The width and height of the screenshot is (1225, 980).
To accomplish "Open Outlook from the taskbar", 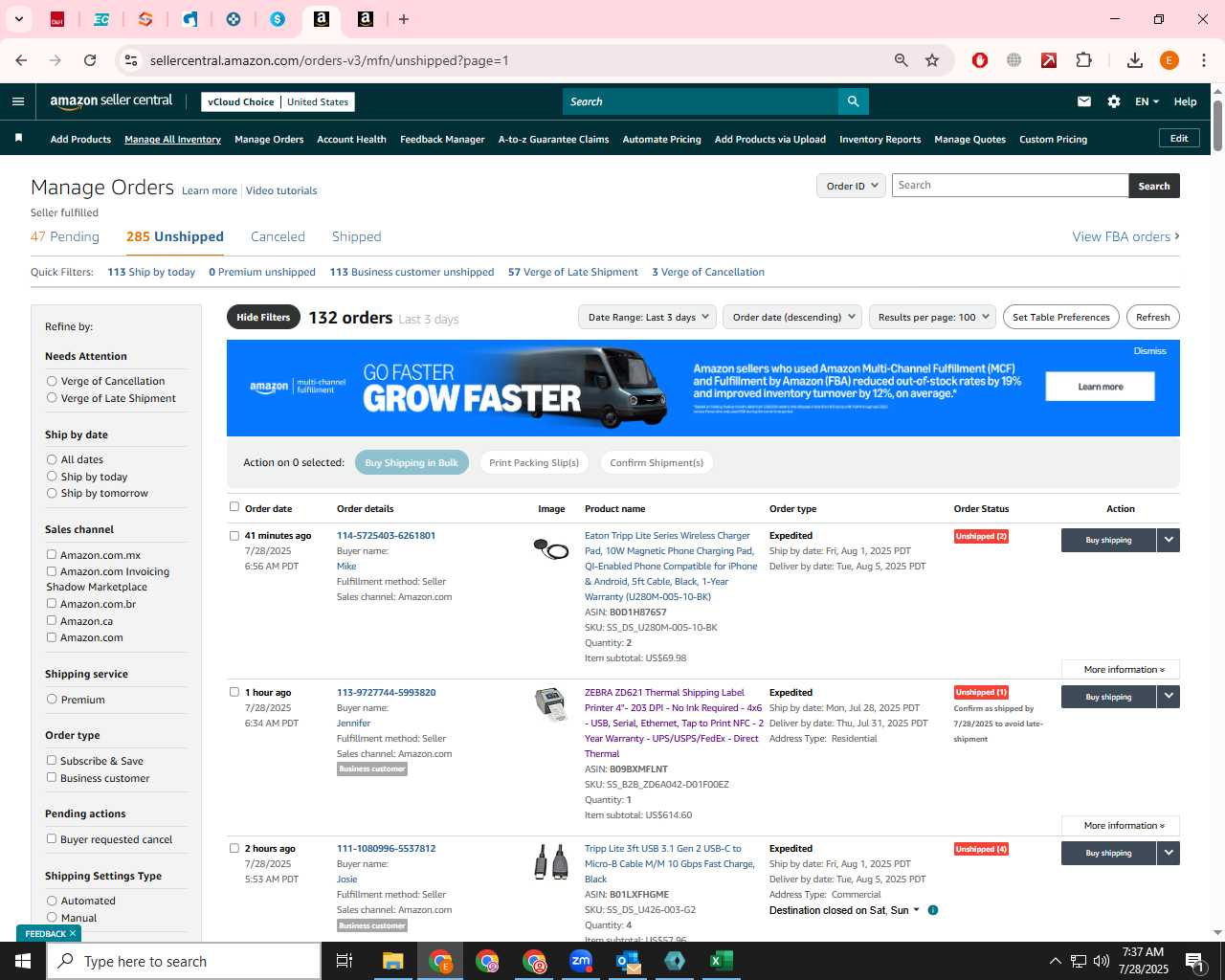I will (628, 961).
